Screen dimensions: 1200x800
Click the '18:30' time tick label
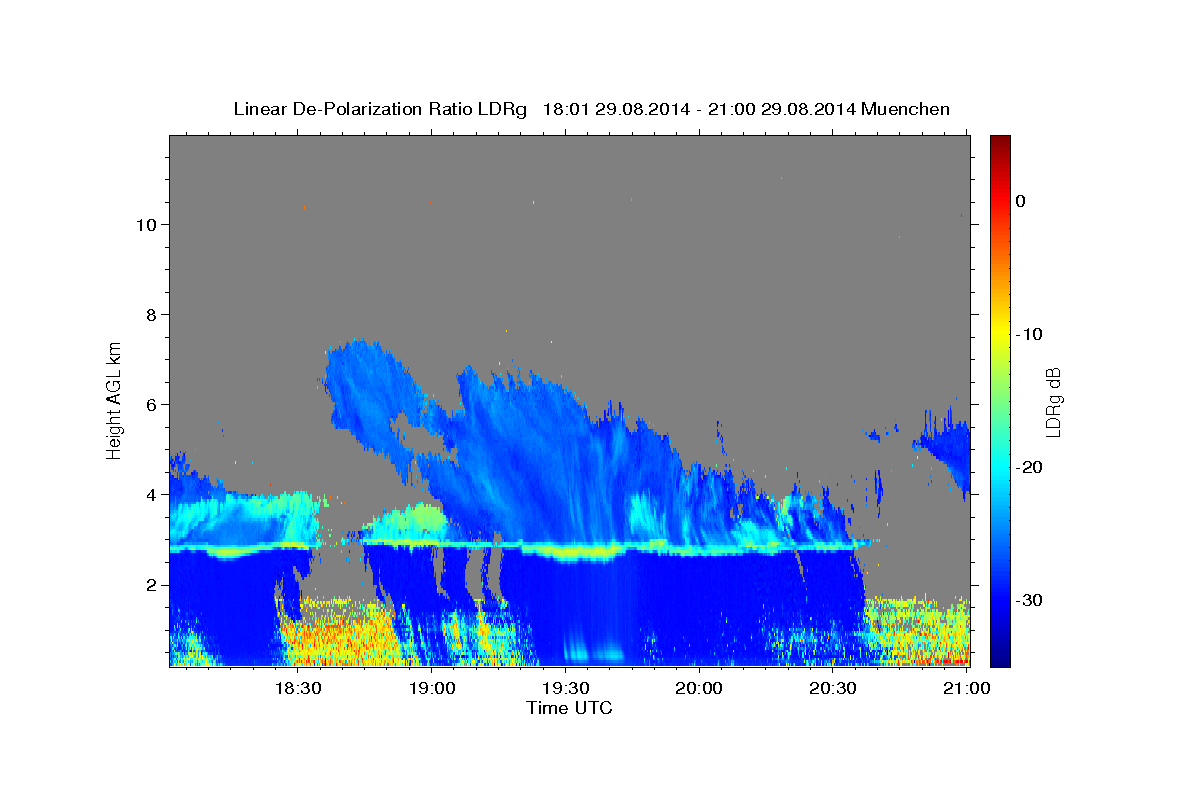click(x=298, y=689)
